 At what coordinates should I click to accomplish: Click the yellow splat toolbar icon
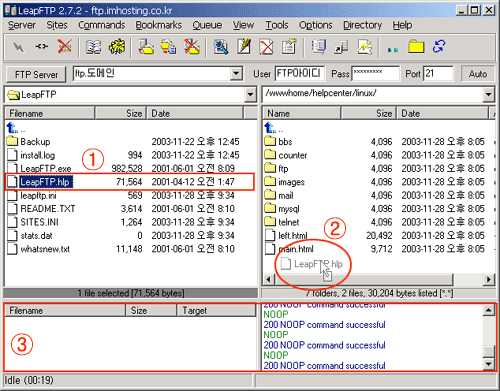(117, 47)
